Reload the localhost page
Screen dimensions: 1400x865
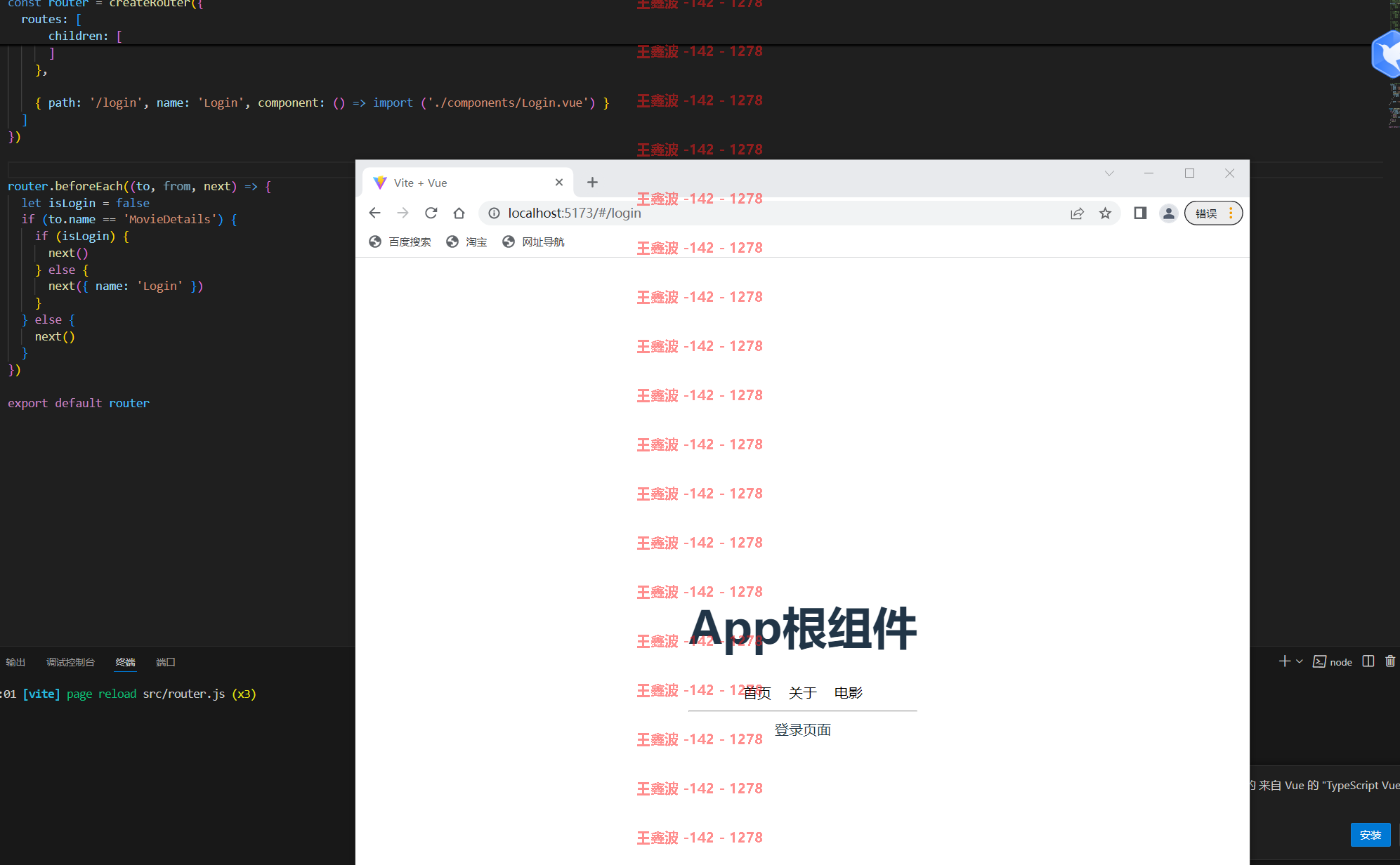pyautogui.click(x=431, y=213)
